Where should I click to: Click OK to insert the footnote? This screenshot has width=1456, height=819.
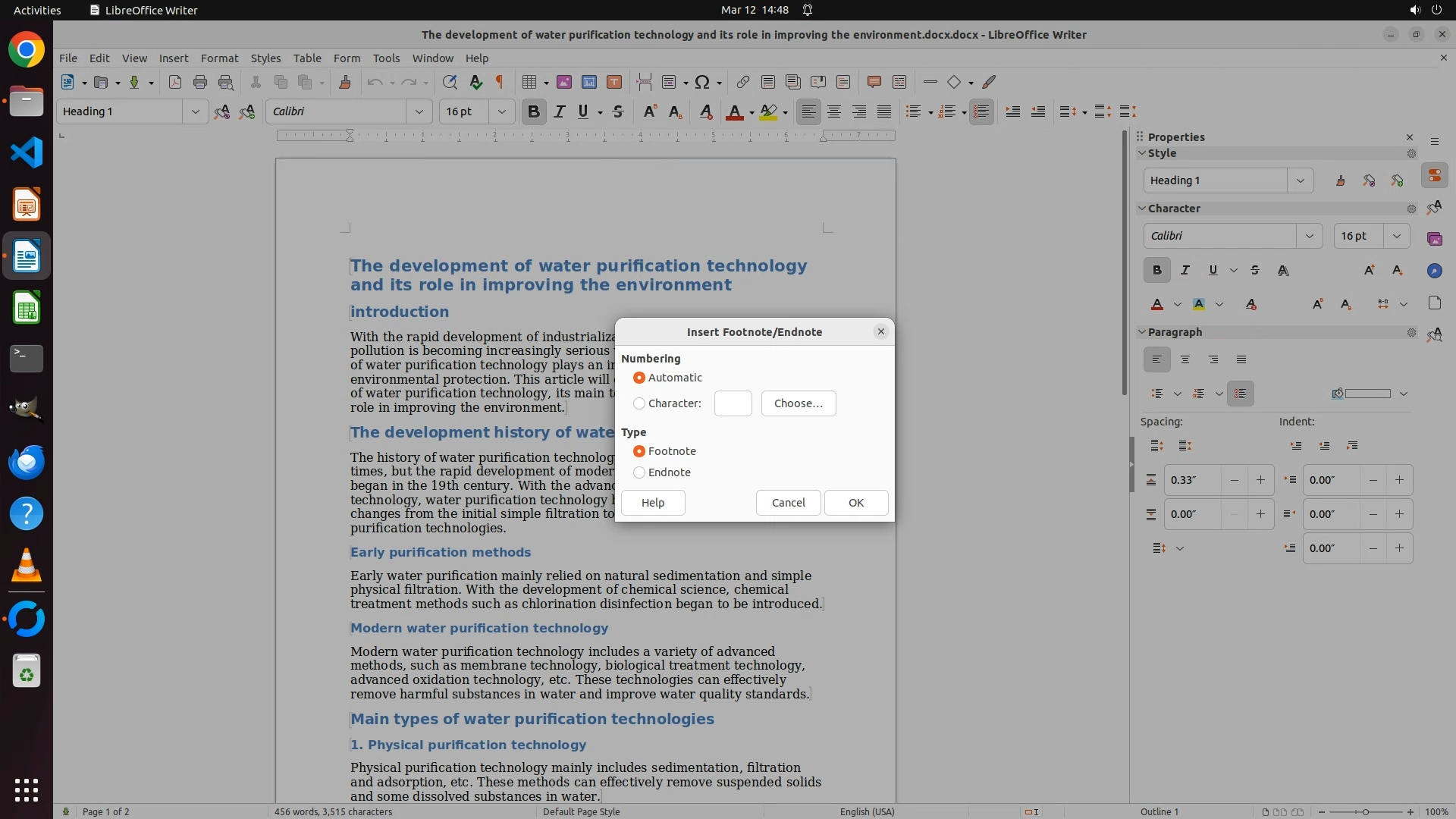[856, 503]
